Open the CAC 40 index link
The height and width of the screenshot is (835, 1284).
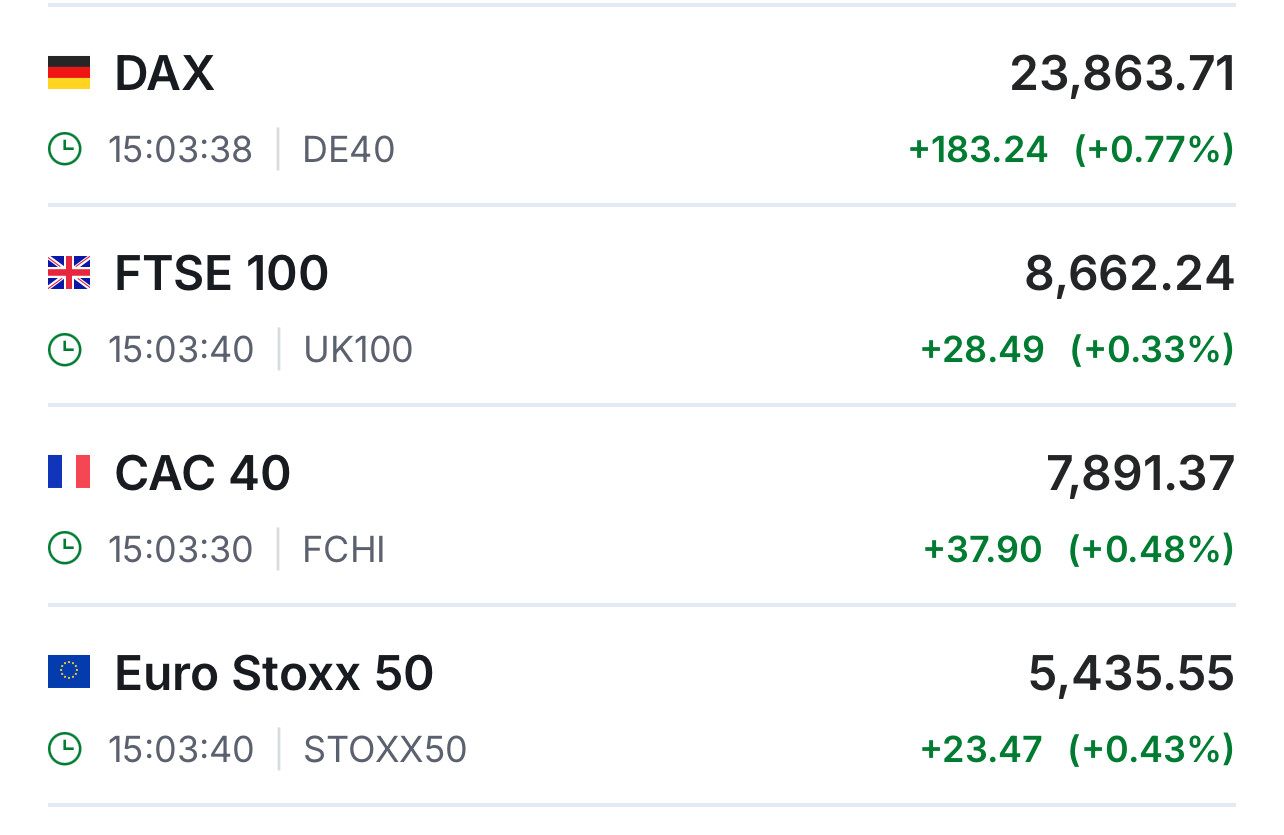[202, 472]
